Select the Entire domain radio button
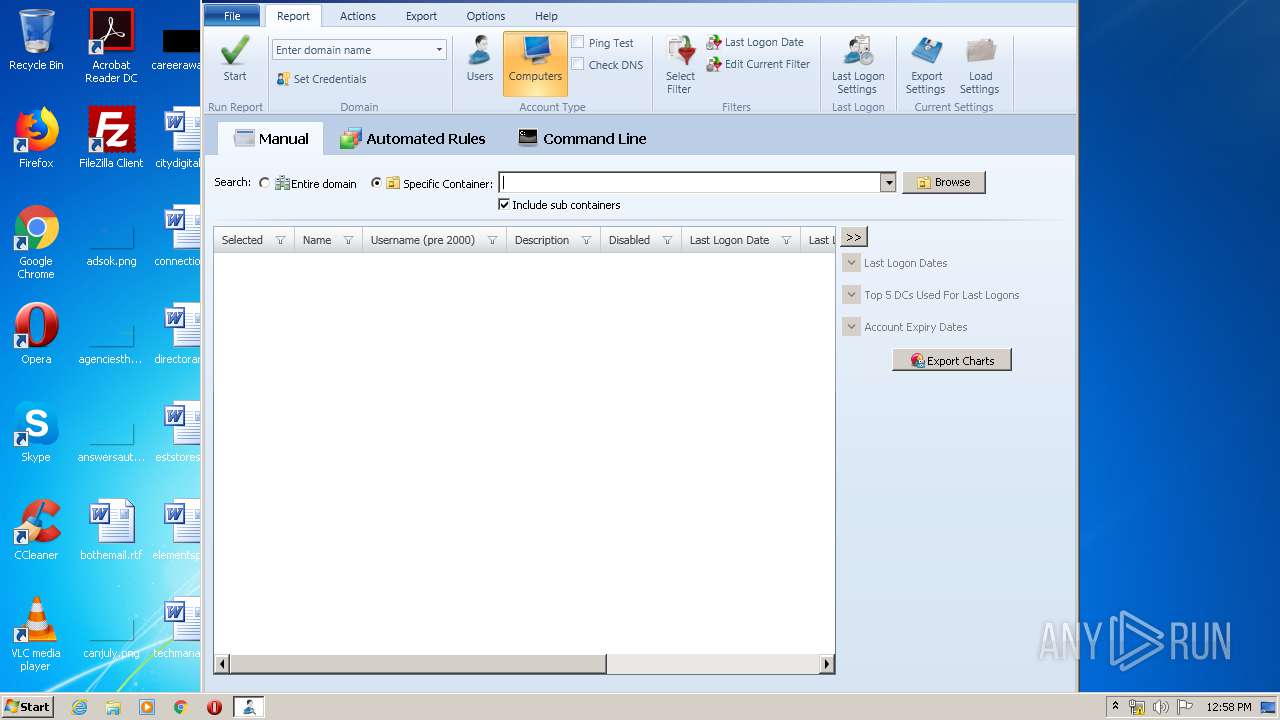The height and width of the screenshot is (720, 1280). (264, 183)
